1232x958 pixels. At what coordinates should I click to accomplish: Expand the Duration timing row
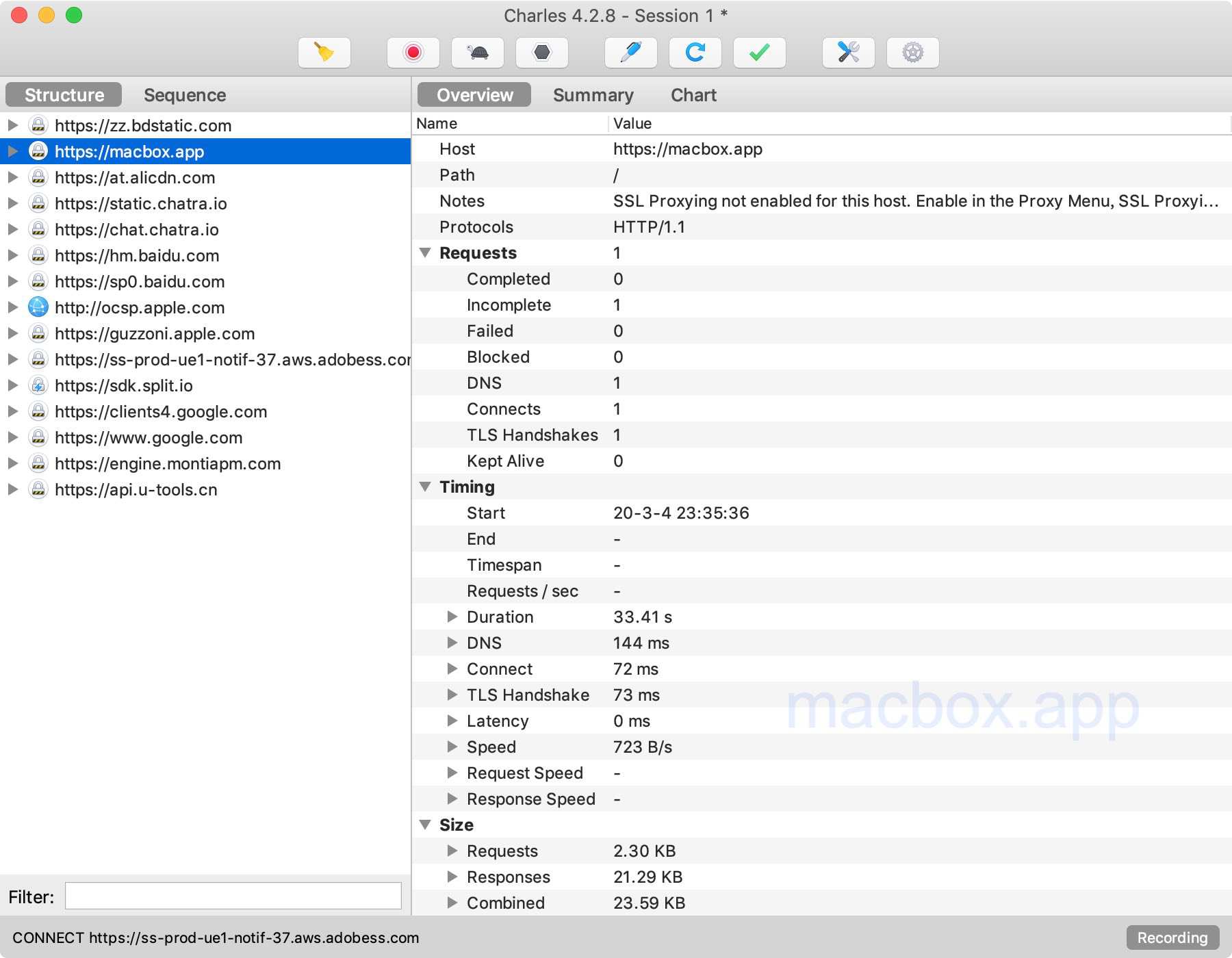(x=452, y=617)
